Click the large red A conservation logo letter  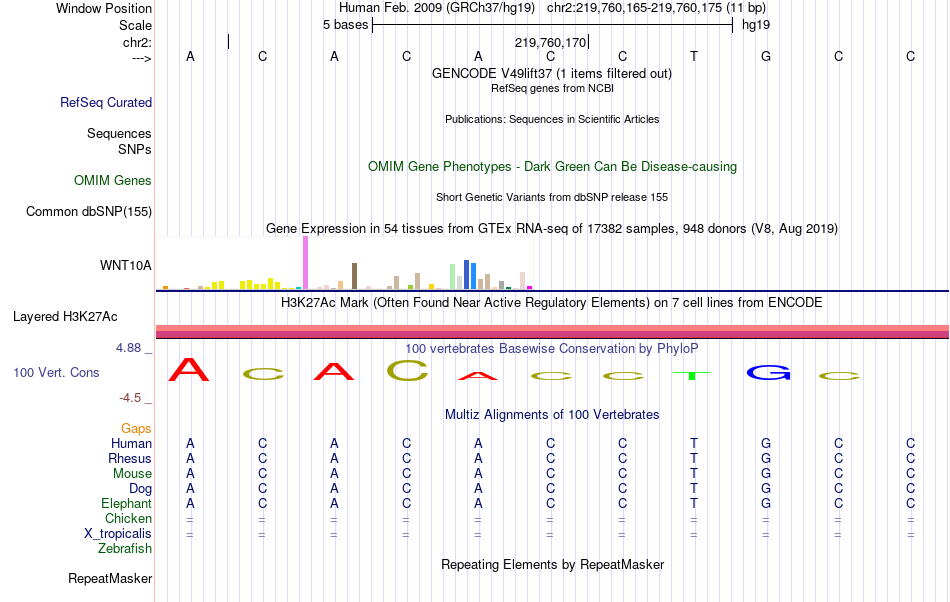(x=189, y=369)
